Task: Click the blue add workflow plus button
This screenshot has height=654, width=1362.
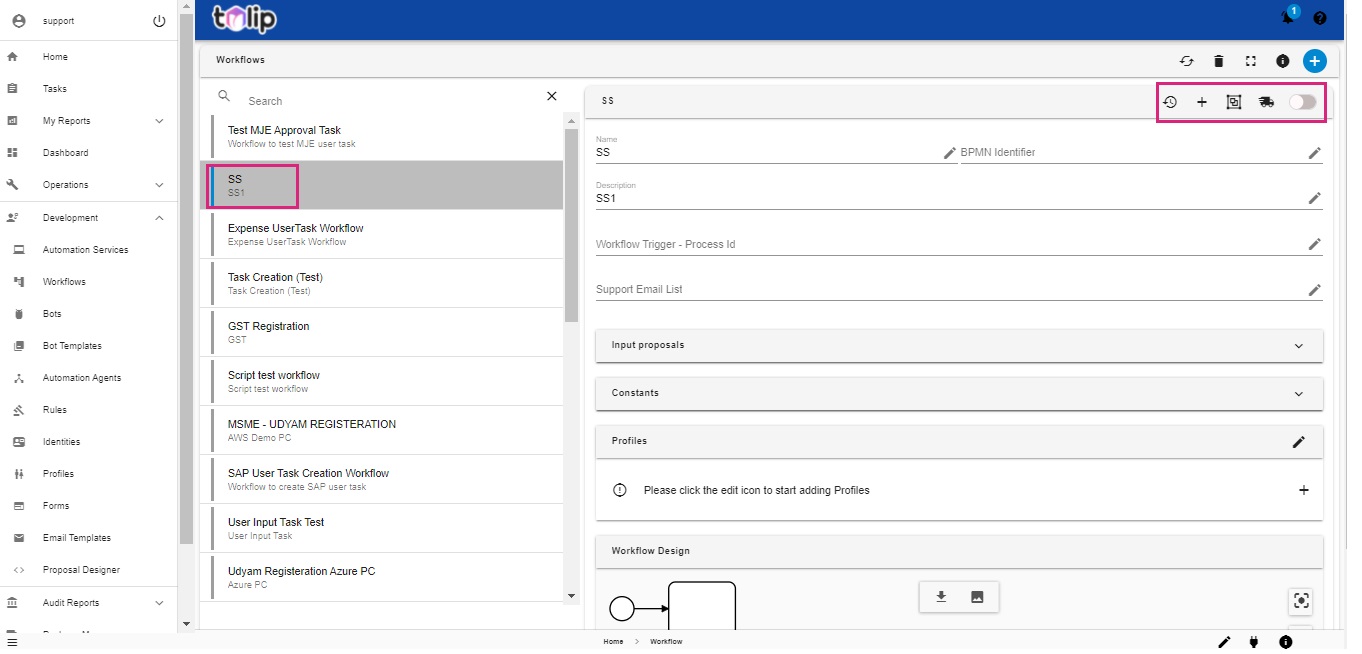Action: pos(1315,61)
